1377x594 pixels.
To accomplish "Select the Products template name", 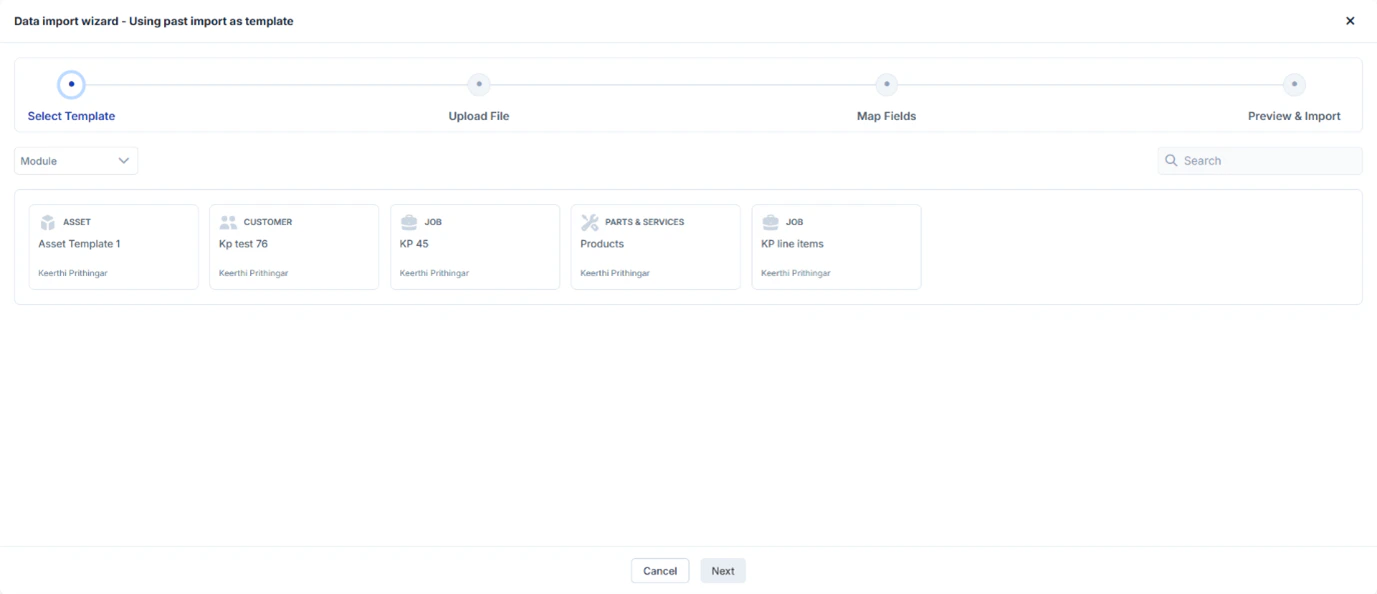I will (602, 244).
